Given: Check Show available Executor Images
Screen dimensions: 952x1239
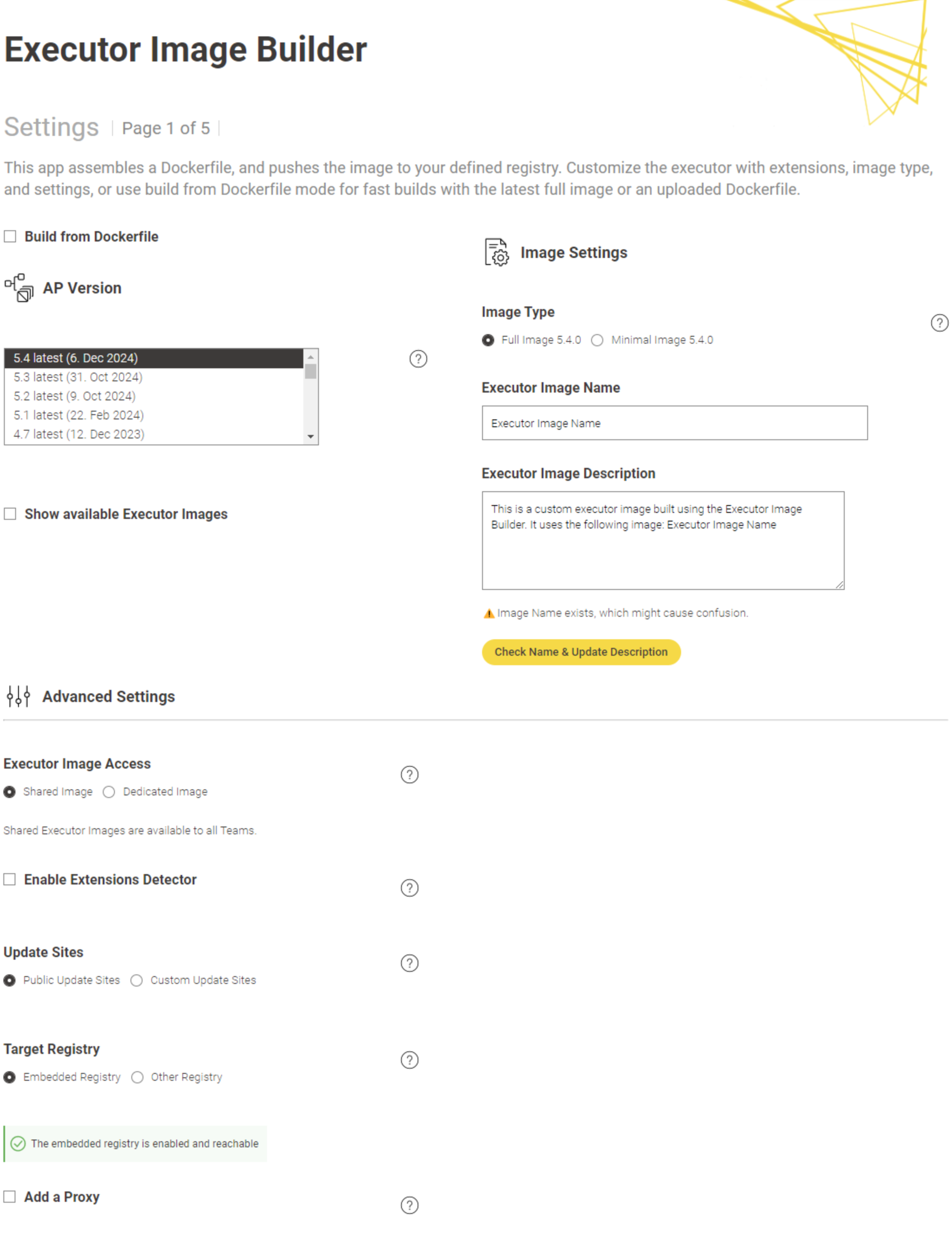Looking at the screenshot, I should [10, 514].
